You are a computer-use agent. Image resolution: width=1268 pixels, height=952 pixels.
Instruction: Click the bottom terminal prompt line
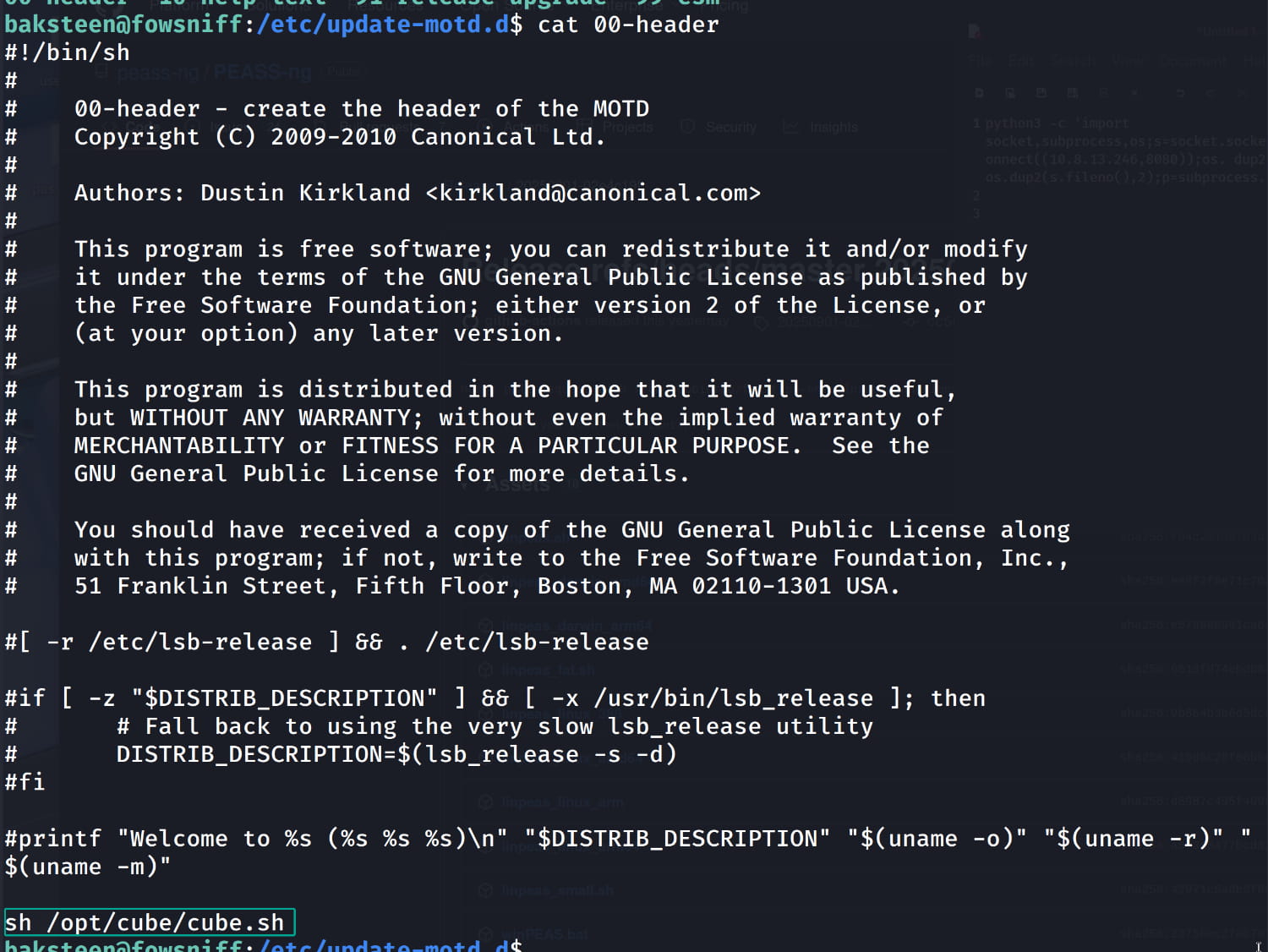pyautogui.click(x=262, y=945)
